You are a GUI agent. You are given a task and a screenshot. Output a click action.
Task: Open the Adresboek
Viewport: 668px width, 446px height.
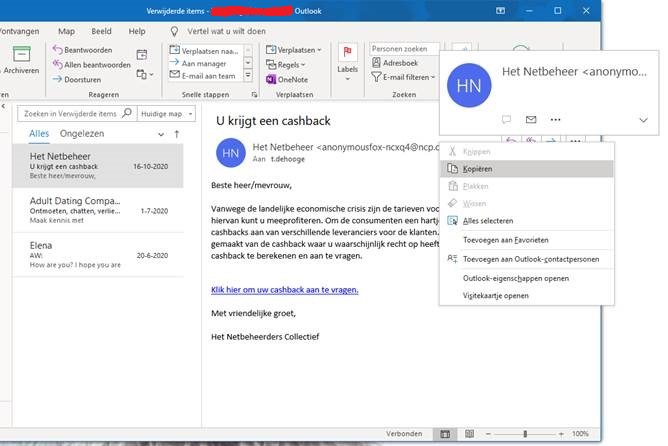[395, 63]
